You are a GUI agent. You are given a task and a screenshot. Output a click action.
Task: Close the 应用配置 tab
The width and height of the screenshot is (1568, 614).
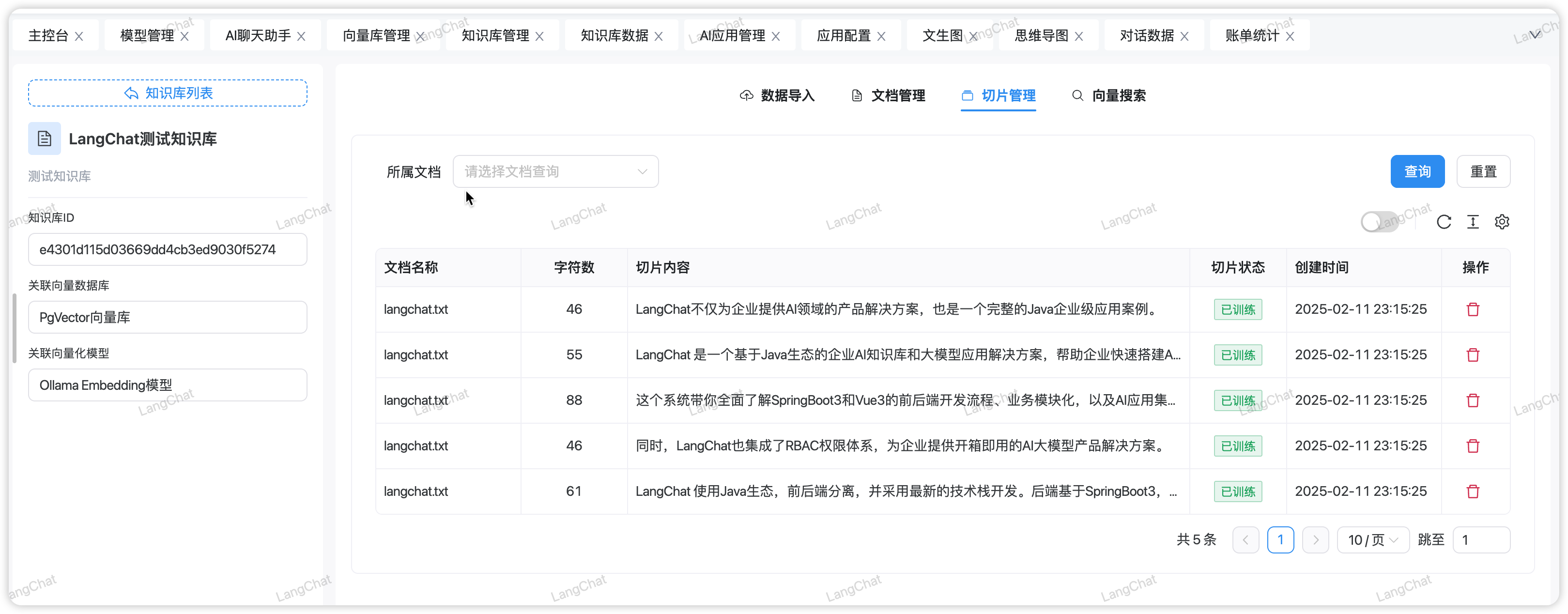881,36
